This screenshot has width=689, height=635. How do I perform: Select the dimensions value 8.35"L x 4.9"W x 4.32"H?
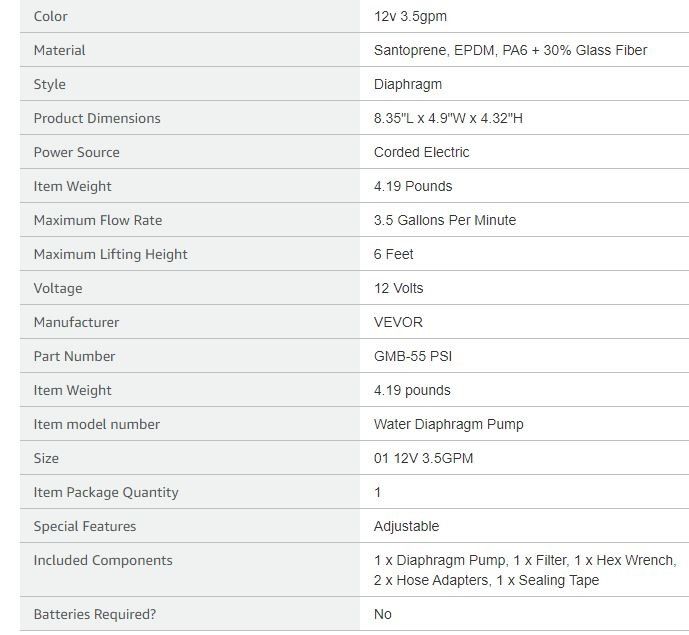point(448,118)
